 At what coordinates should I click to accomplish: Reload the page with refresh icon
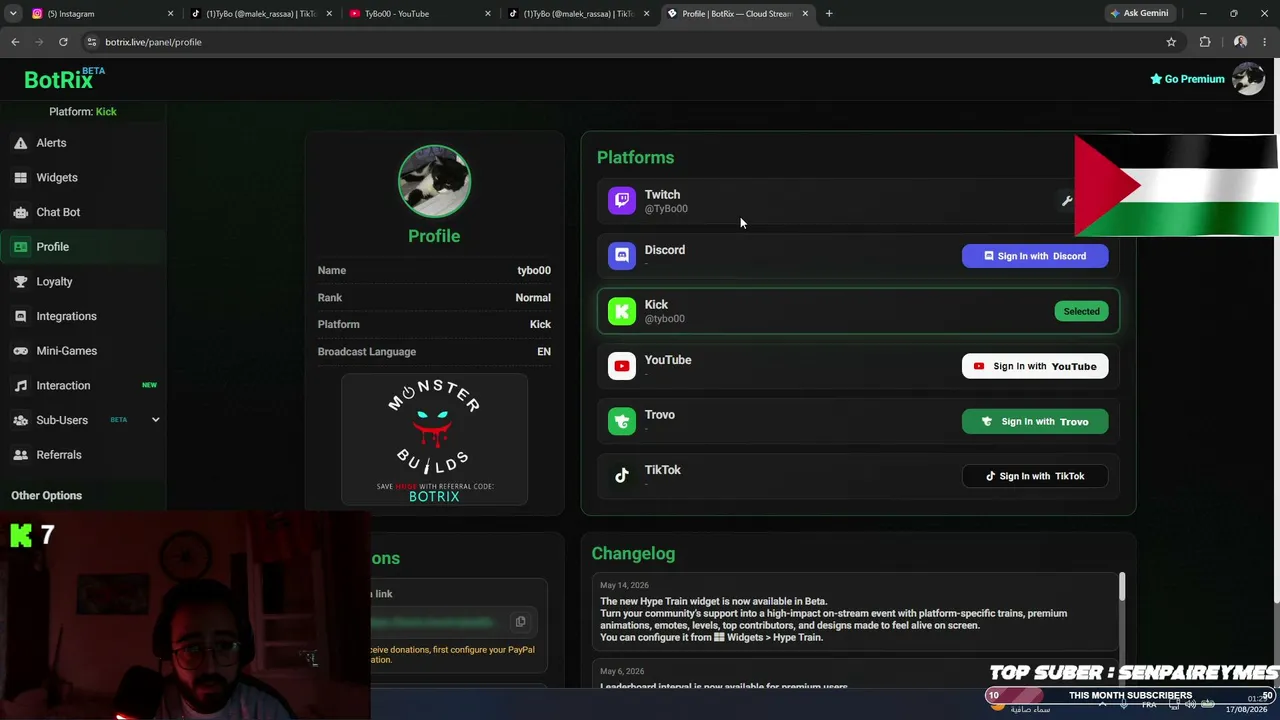click(63, 42)
